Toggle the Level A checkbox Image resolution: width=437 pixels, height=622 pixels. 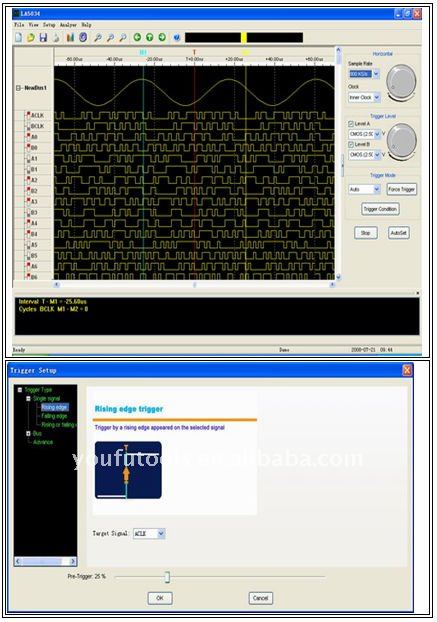click(351, 124)
